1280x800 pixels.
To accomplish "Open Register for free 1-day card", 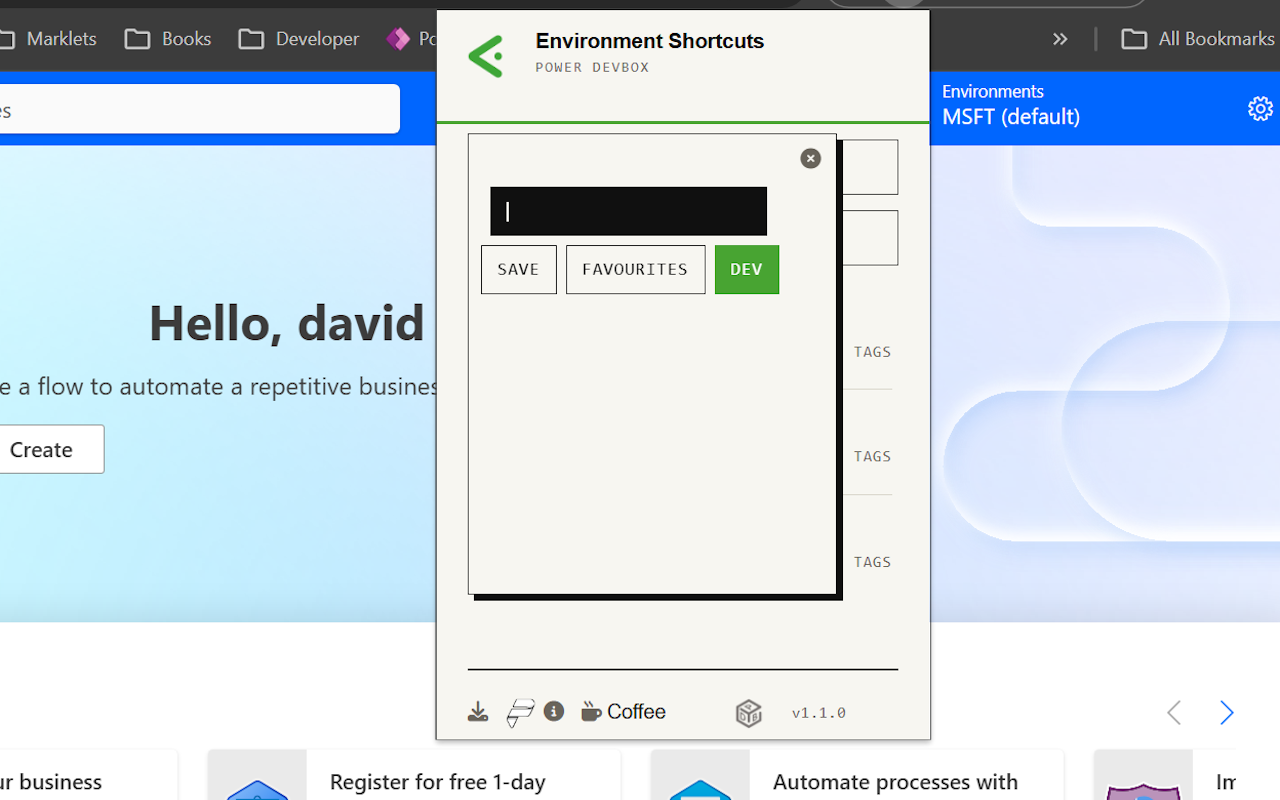I will coord(414,776).
